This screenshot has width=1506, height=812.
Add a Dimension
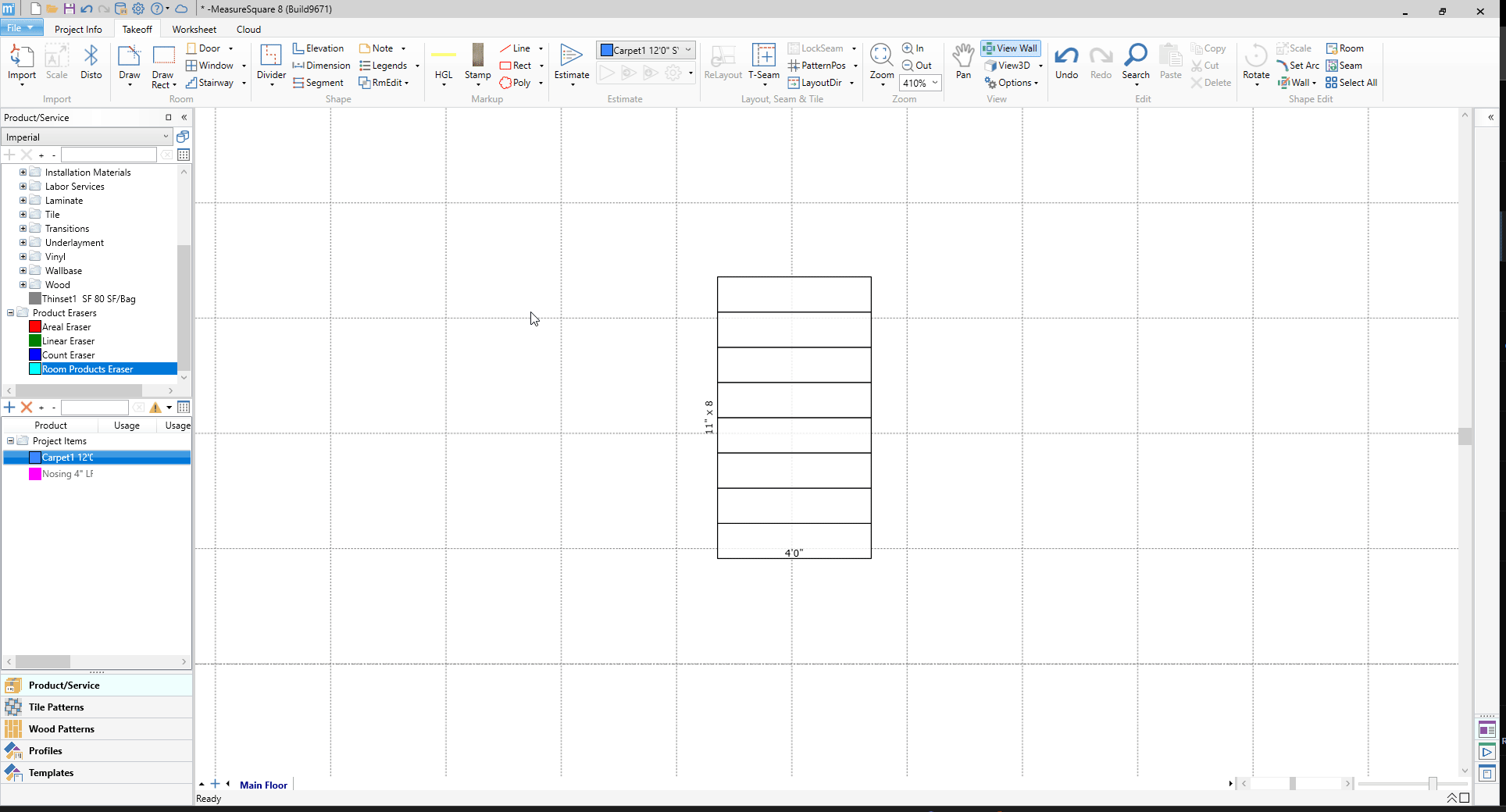(x=321, y=66)
